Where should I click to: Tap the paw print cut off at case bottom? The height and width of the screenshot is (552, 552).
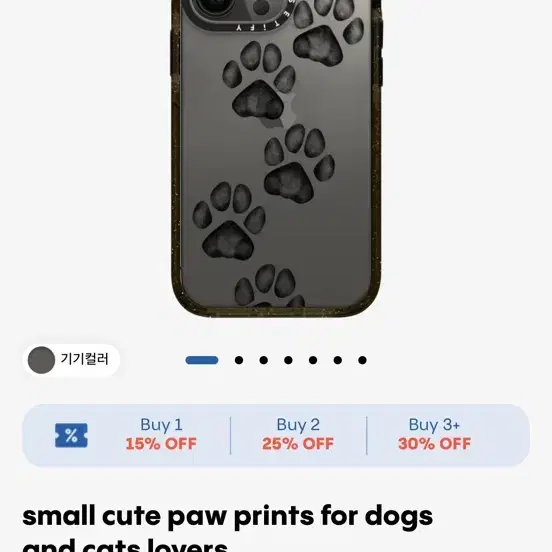click(270, 287)
